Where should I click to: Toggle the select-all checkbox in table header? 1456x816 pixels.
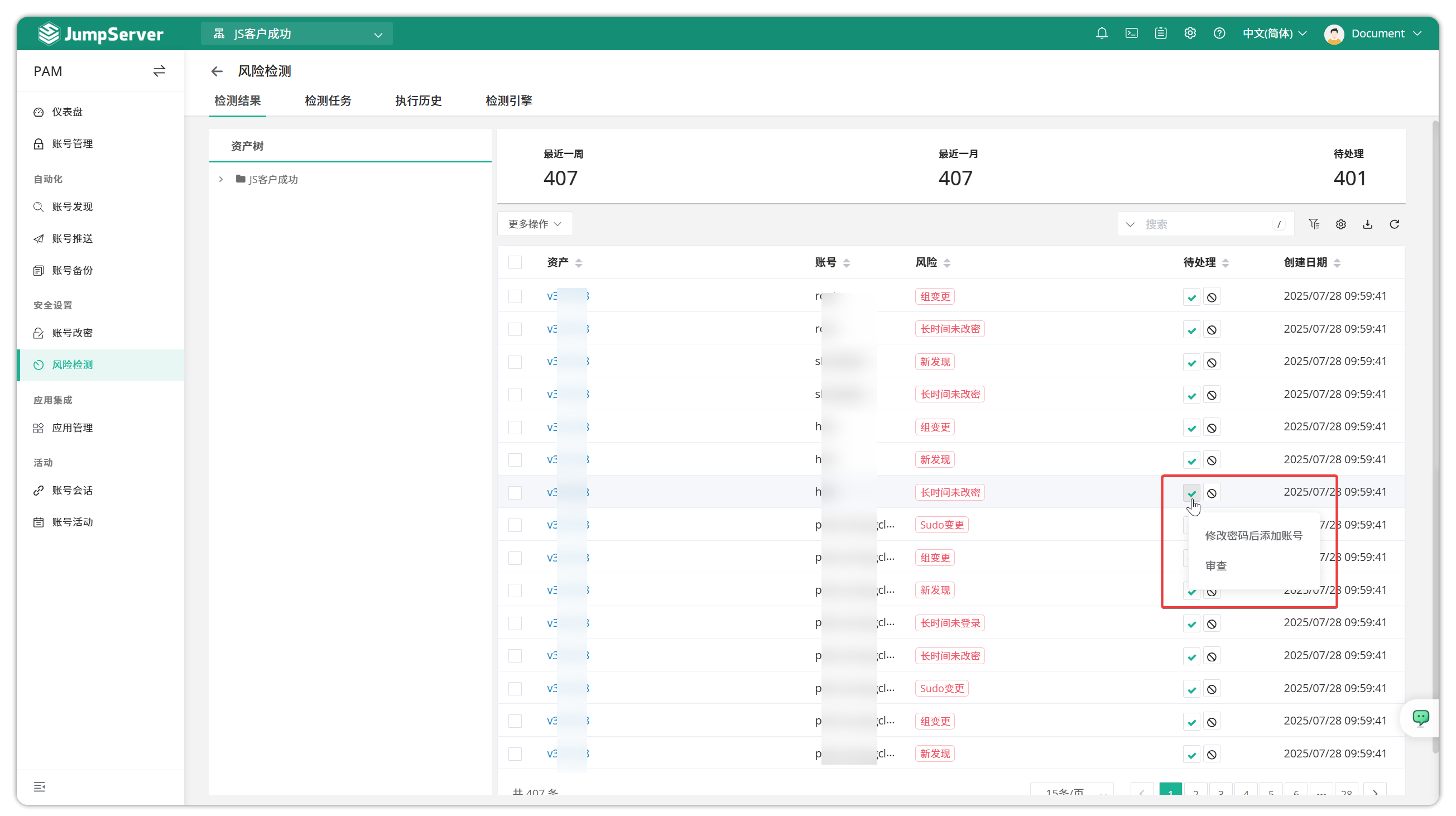pyautogui.click(x=515, y=262)
